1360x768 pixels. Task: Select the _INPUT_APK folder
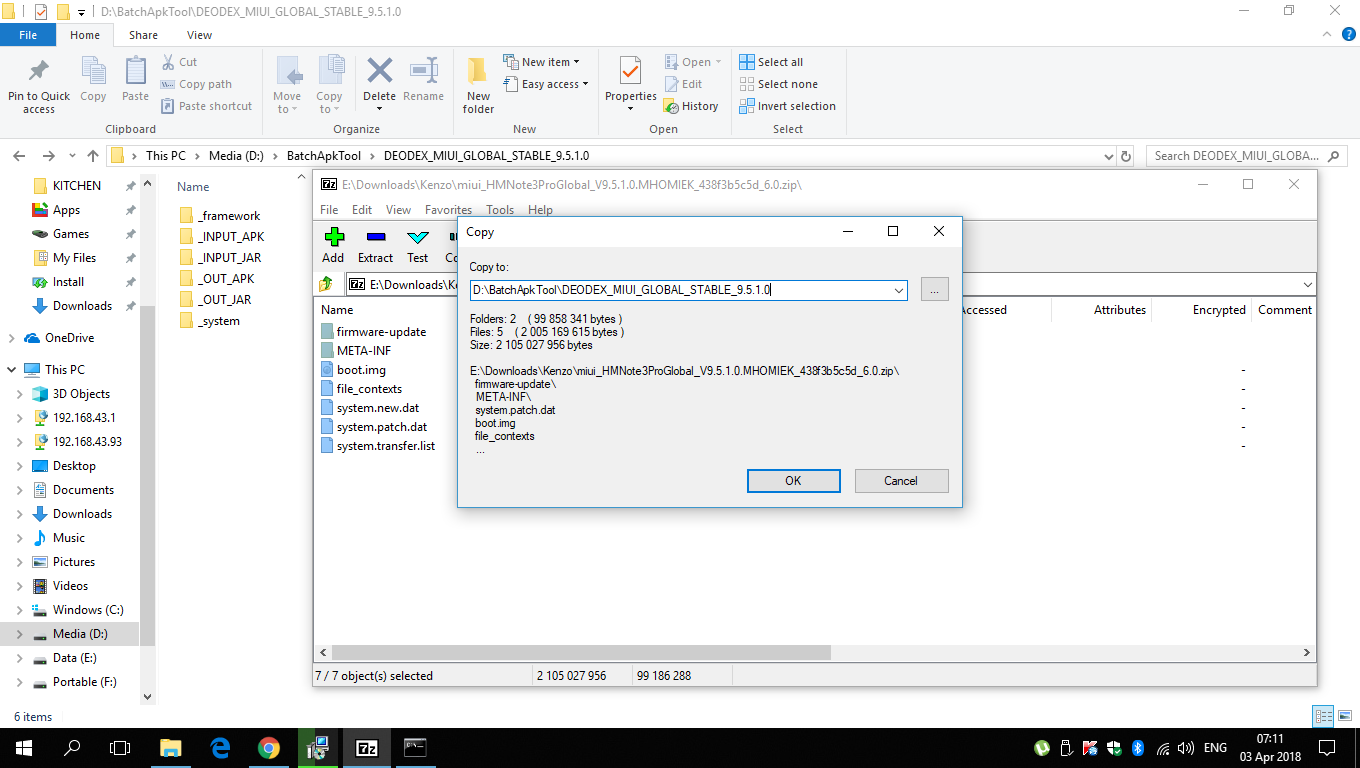[222, 237]
